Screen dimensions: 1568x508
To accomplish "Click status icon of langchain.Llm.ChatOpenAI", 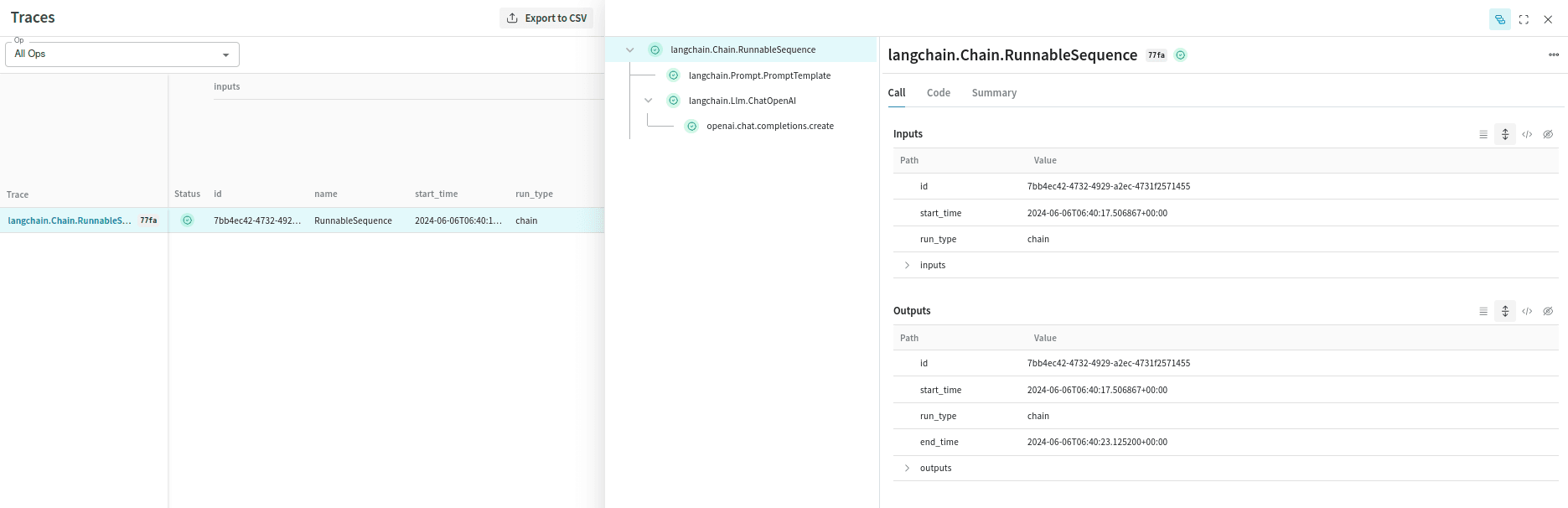I will point(673,101).
